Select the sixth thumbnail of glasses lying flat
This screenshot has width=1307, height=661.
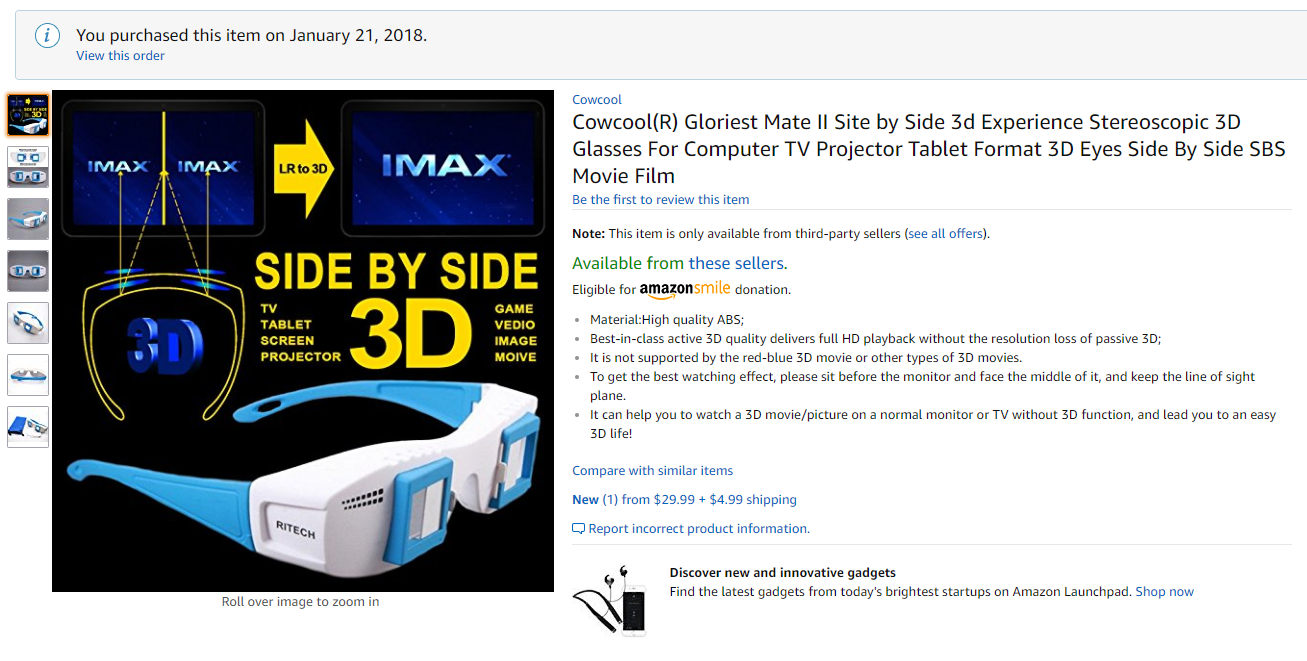pyautogui.click(x=28, y=375)
